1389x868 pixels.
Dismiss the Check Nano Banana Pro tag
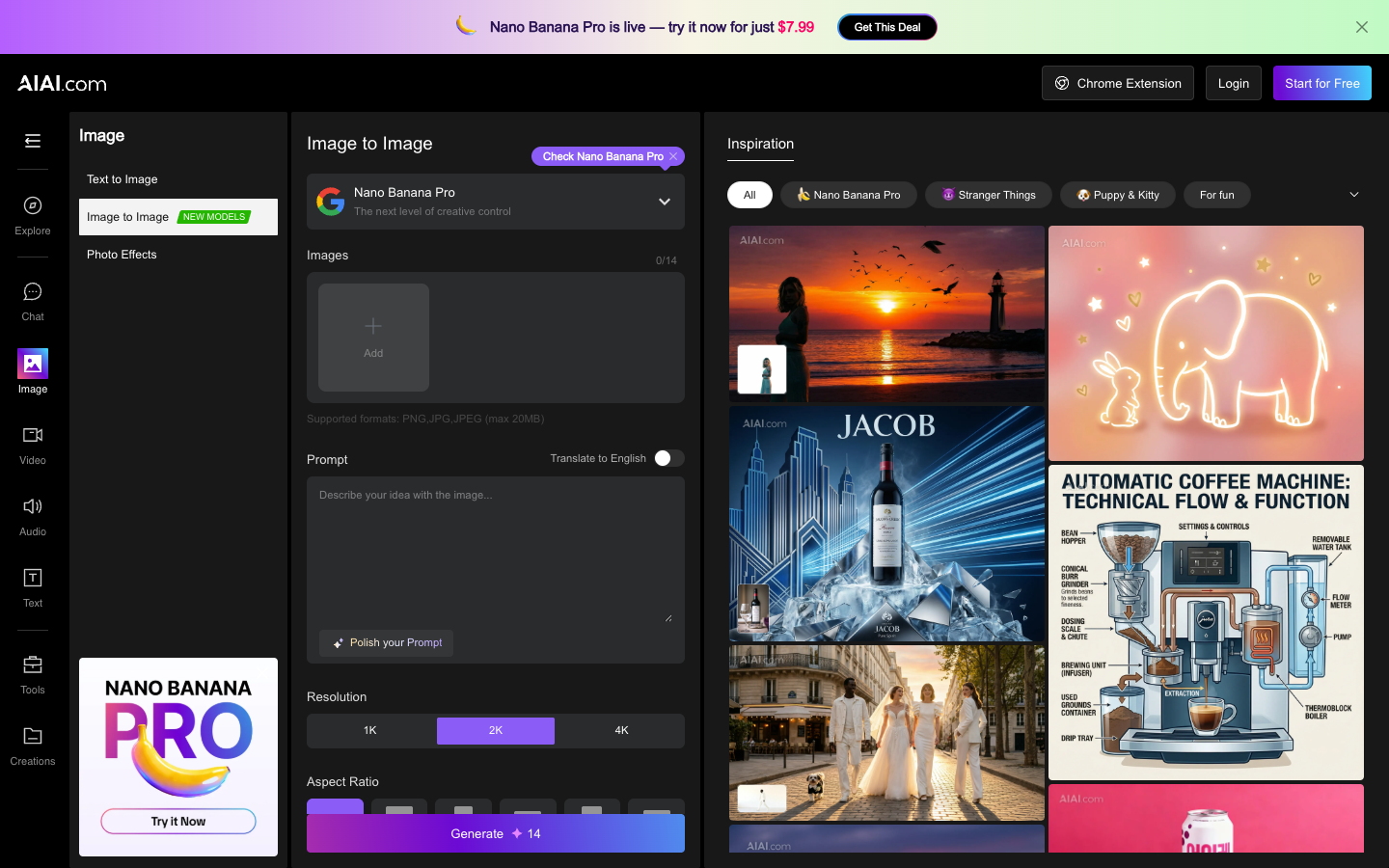pos(673,156)
